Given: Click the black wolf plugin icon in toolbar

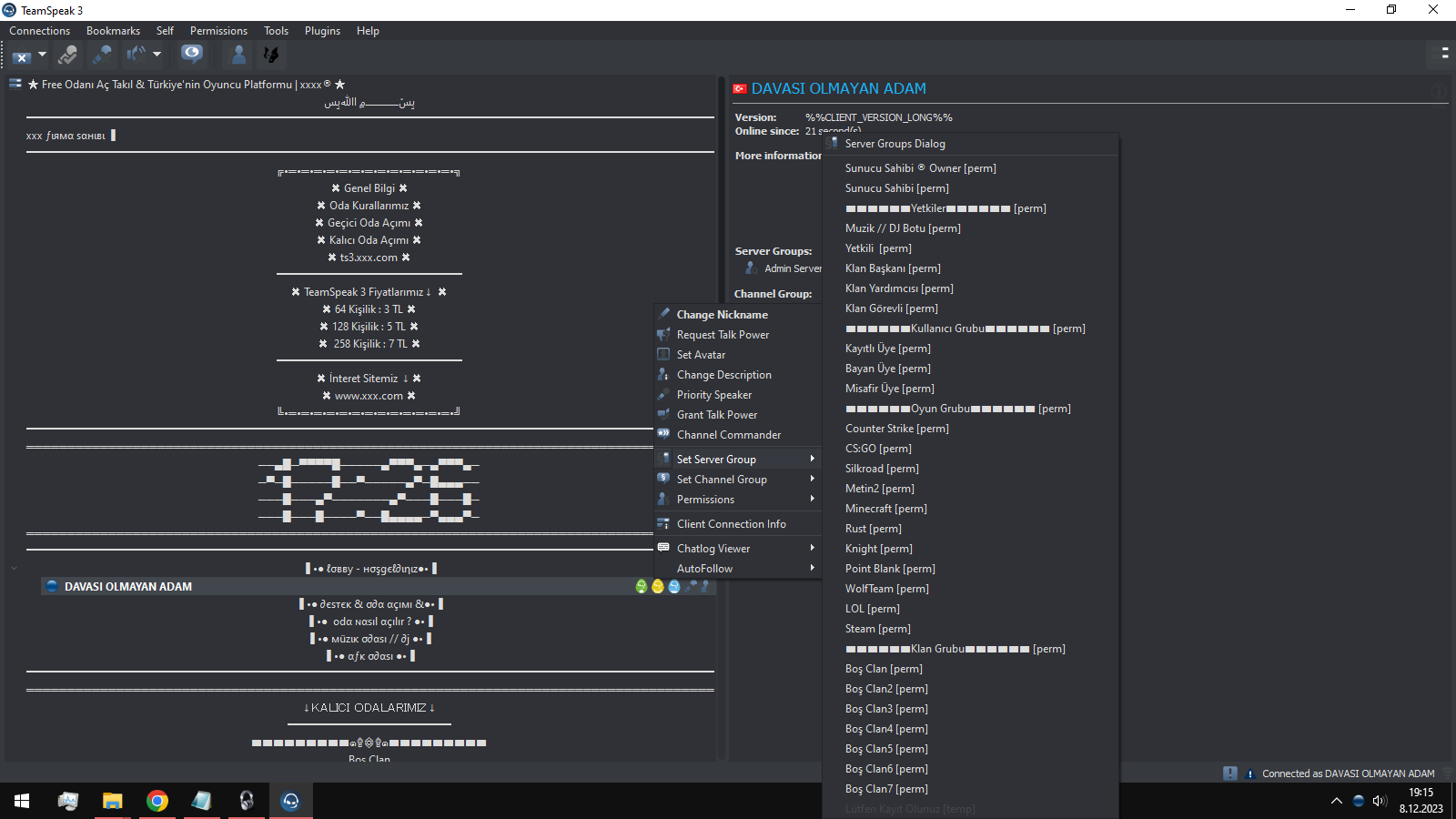Looking at the screenshot, I should click(271, 55).
